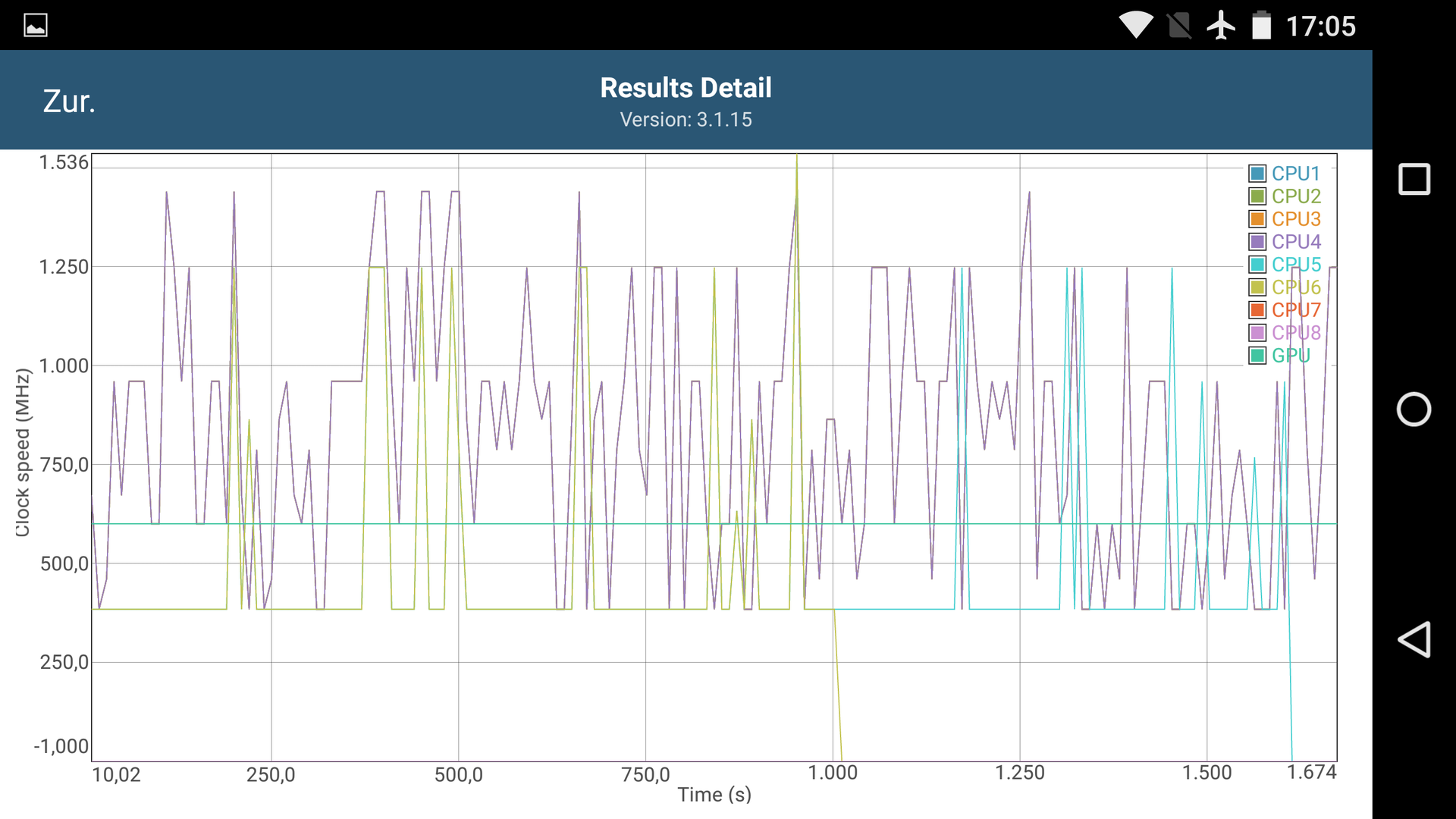Viewport: 1456px width, 819px height.
Task: Select the CPU6 legend label
Action: (x=1297, y=287)
